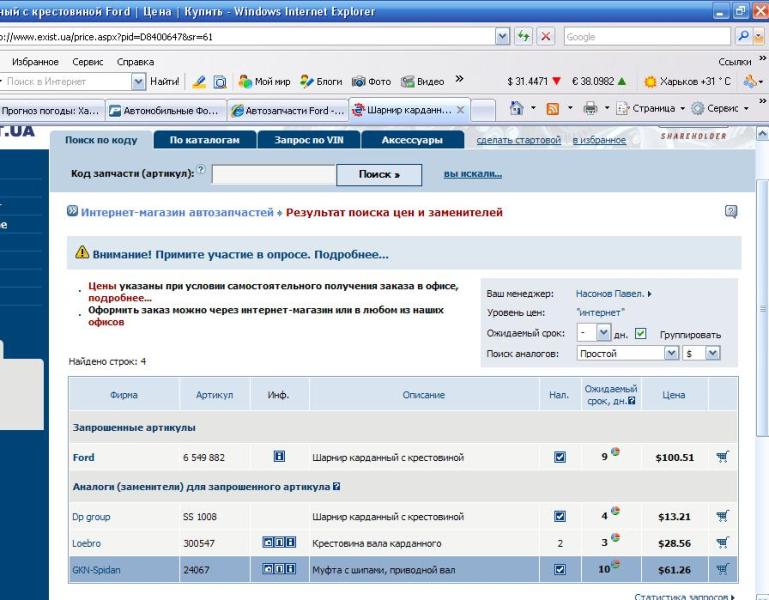This screenshot has width=769, height=600.
Task: Toggle the availability checkbox in GKN-Spidan row
Action: pyautogui.click(x=560, y=570)
